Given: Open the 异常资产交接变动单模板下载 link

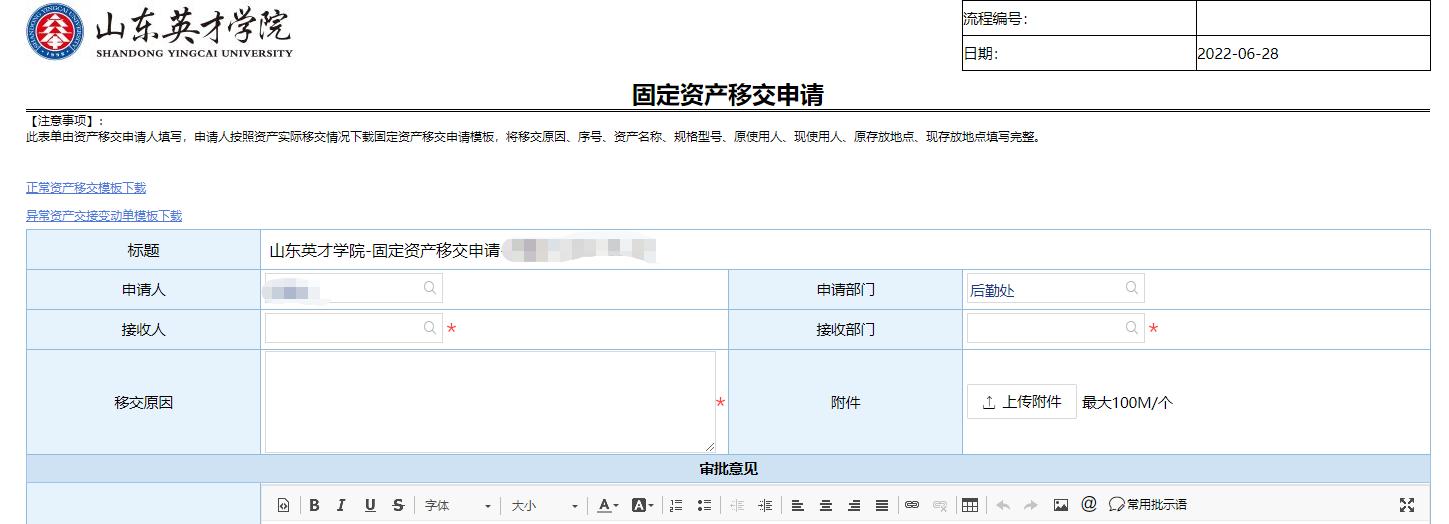Looking at the screenshot, I should pyautogui.click(x=104, y=216).
